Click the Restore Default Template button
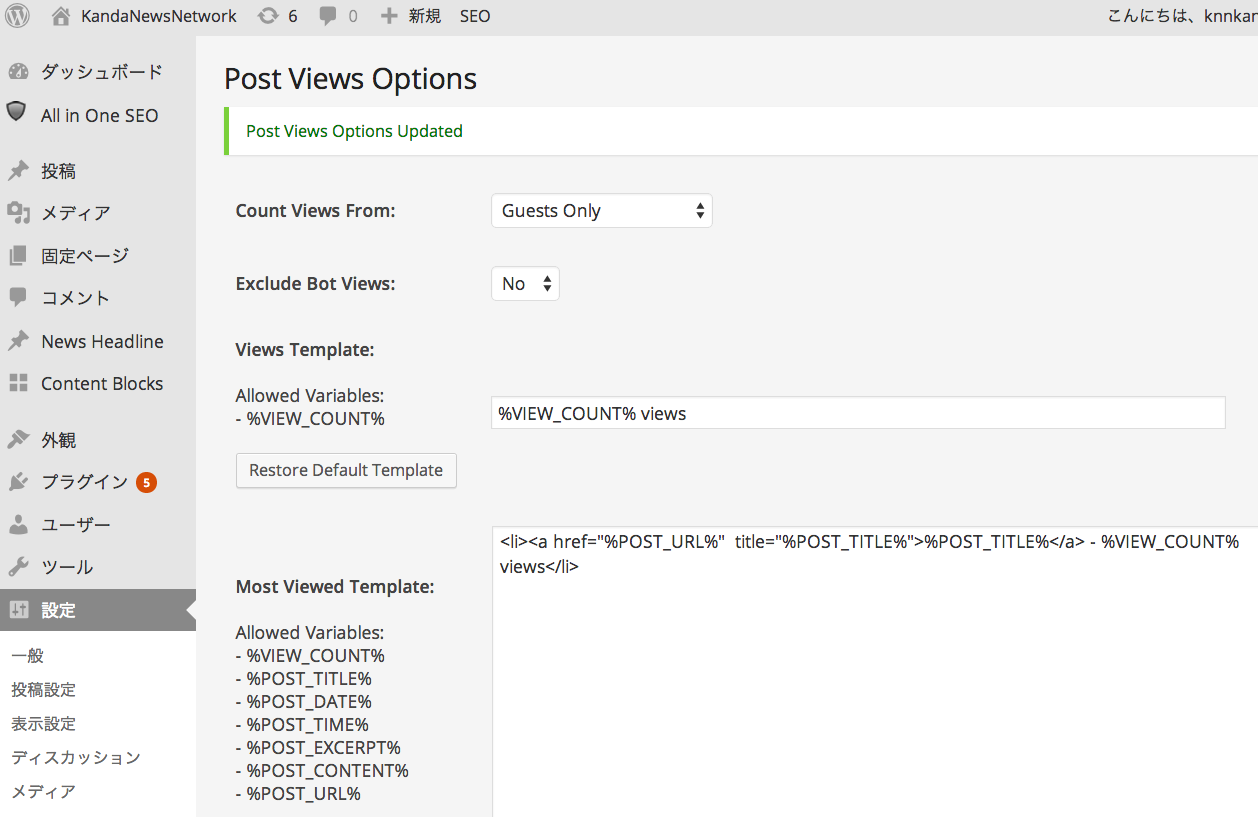 pos(346,470)
